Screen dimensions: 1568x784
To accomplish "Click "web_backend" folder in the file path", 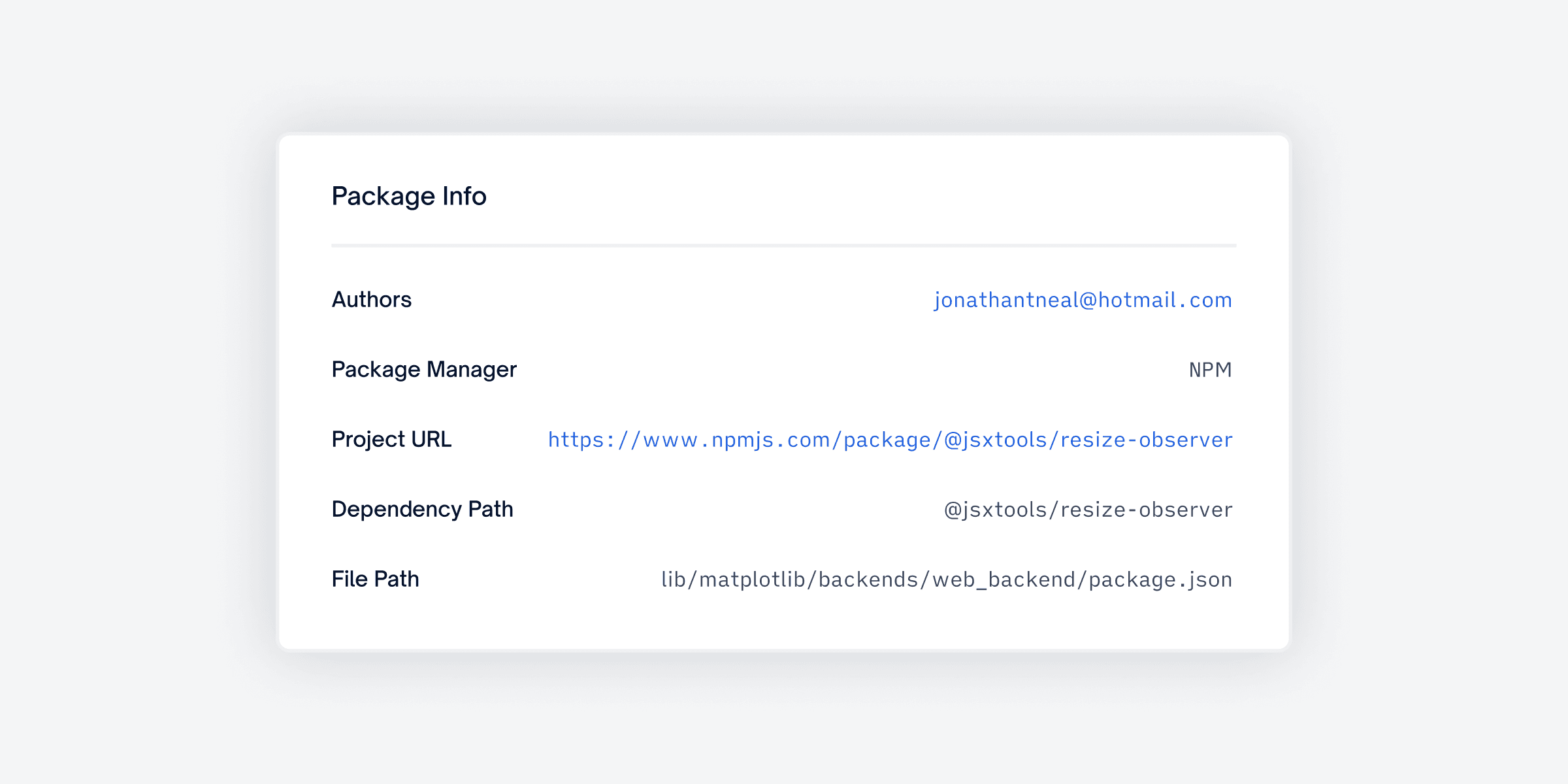I will coord(1004,580).
